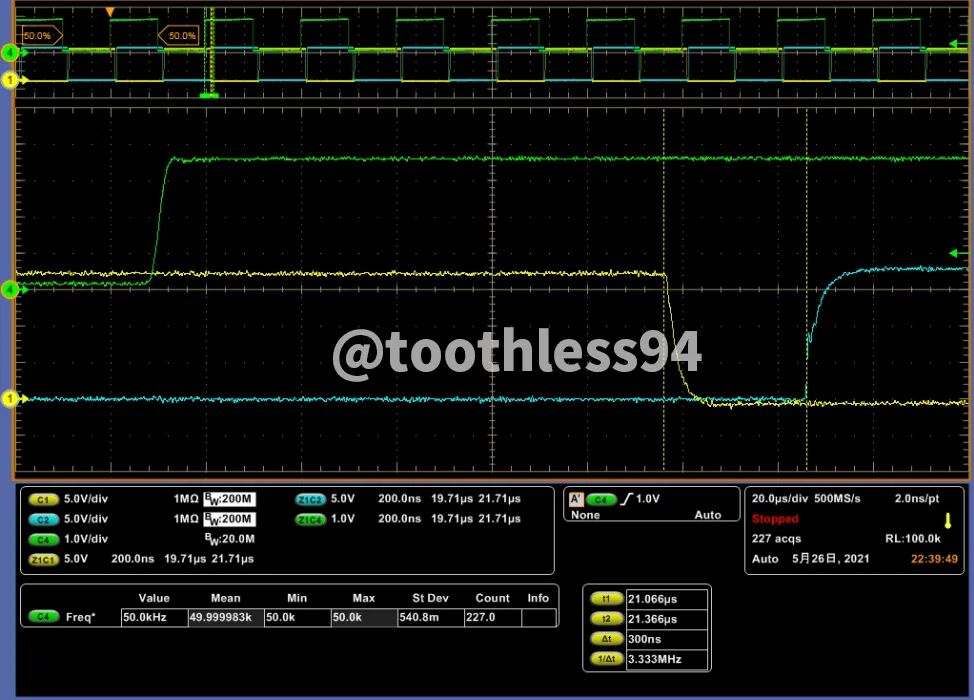Select the t2 cursor badge
974x700 pixels.
coord(607,619)
